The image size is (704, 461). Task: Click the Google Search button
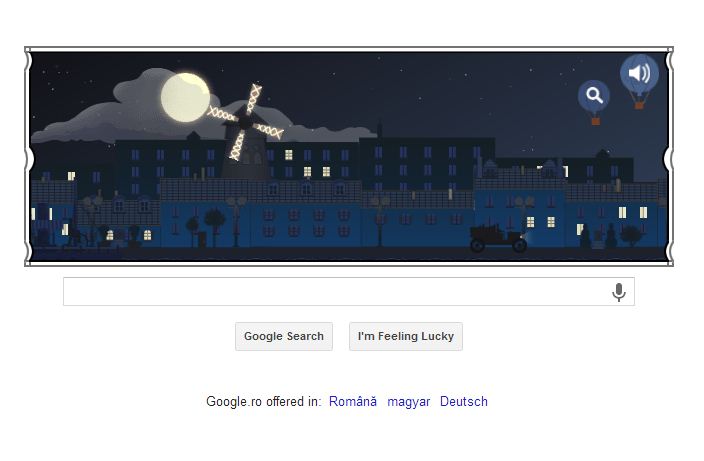pos(284,336)
